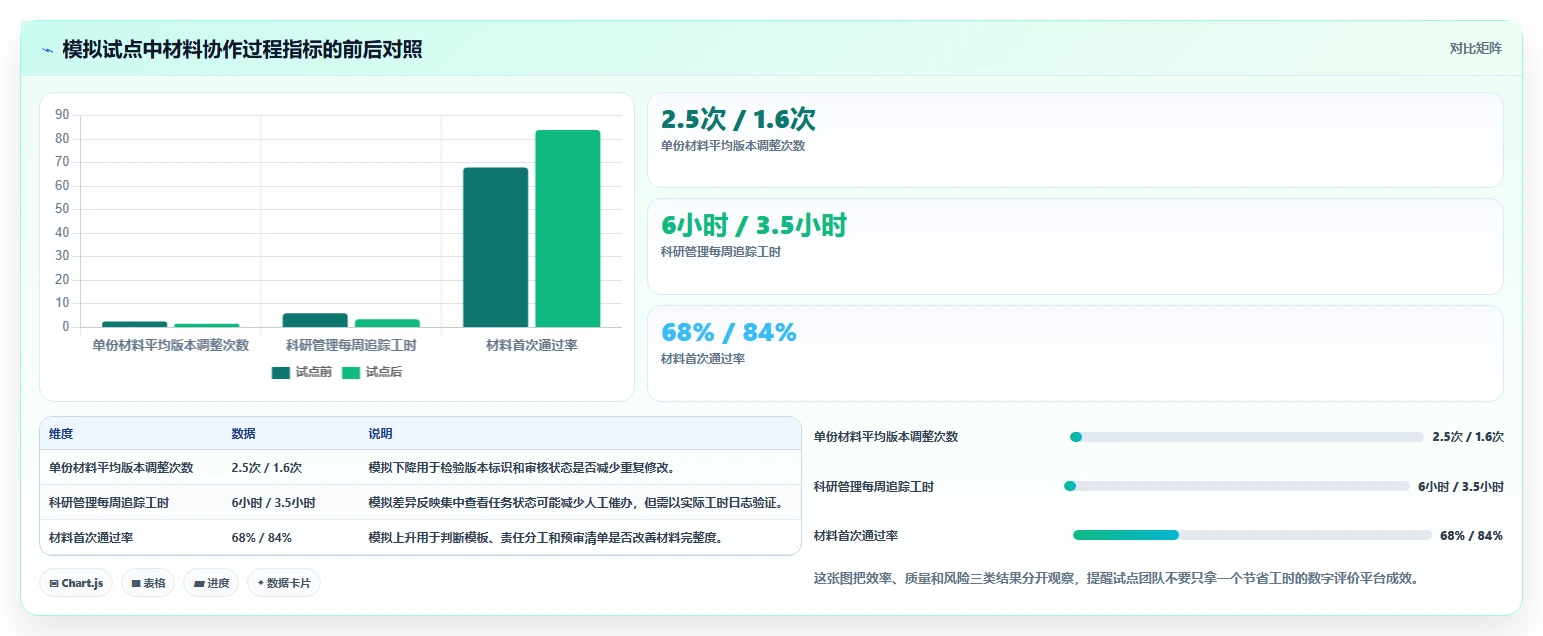Click the 说明 column header
The image size is (1543, 636).
pos(380,434)
